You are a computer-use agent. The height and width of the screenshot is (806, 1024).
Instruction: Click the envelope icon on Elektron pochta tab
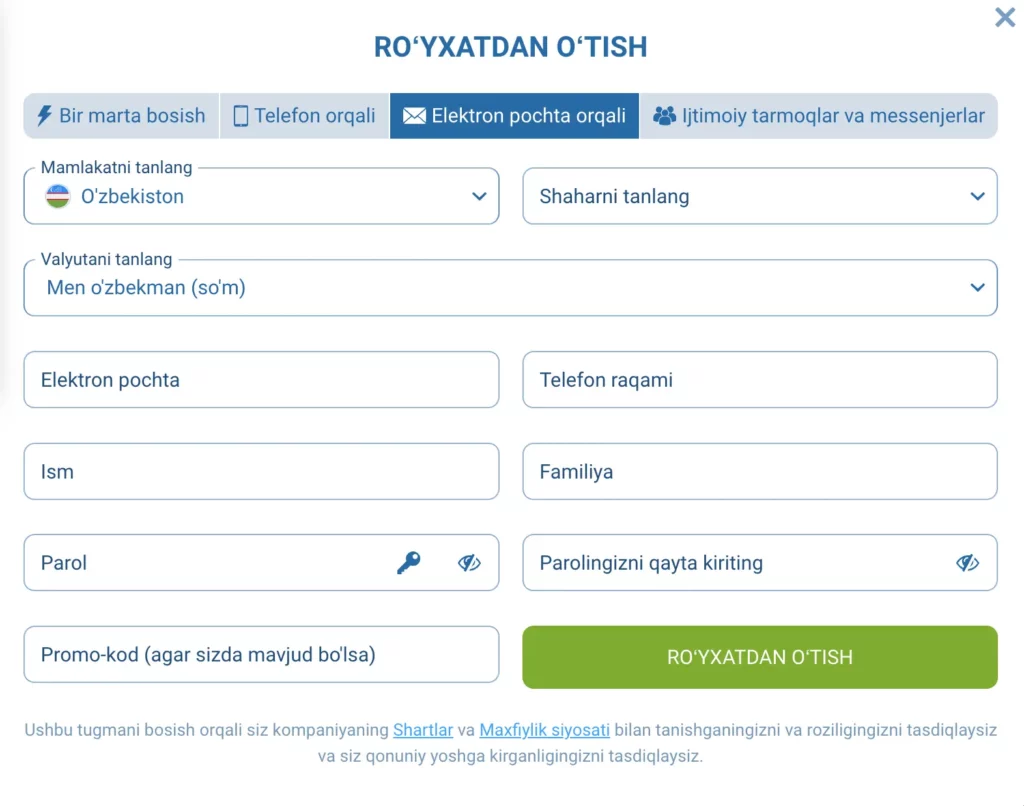(x=416, y=115)
